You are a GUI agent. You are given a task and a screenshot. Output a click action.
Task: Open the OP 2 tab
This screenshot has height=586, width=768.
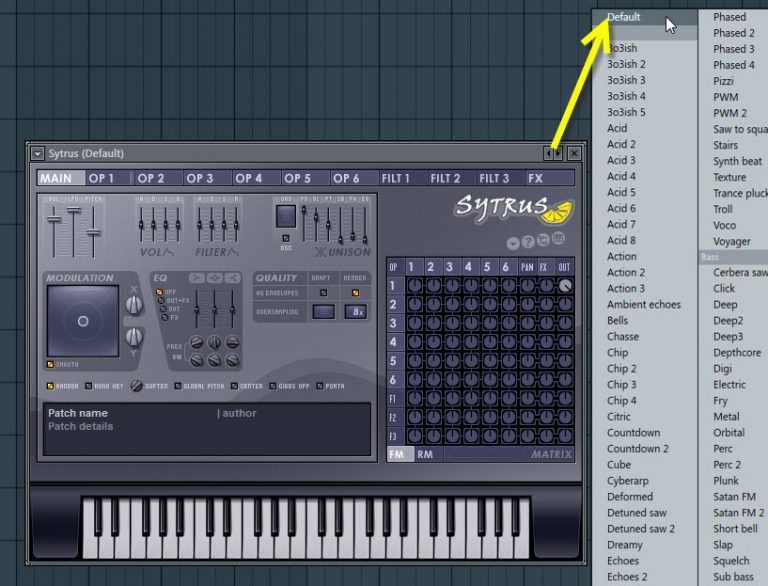(158, 178)
